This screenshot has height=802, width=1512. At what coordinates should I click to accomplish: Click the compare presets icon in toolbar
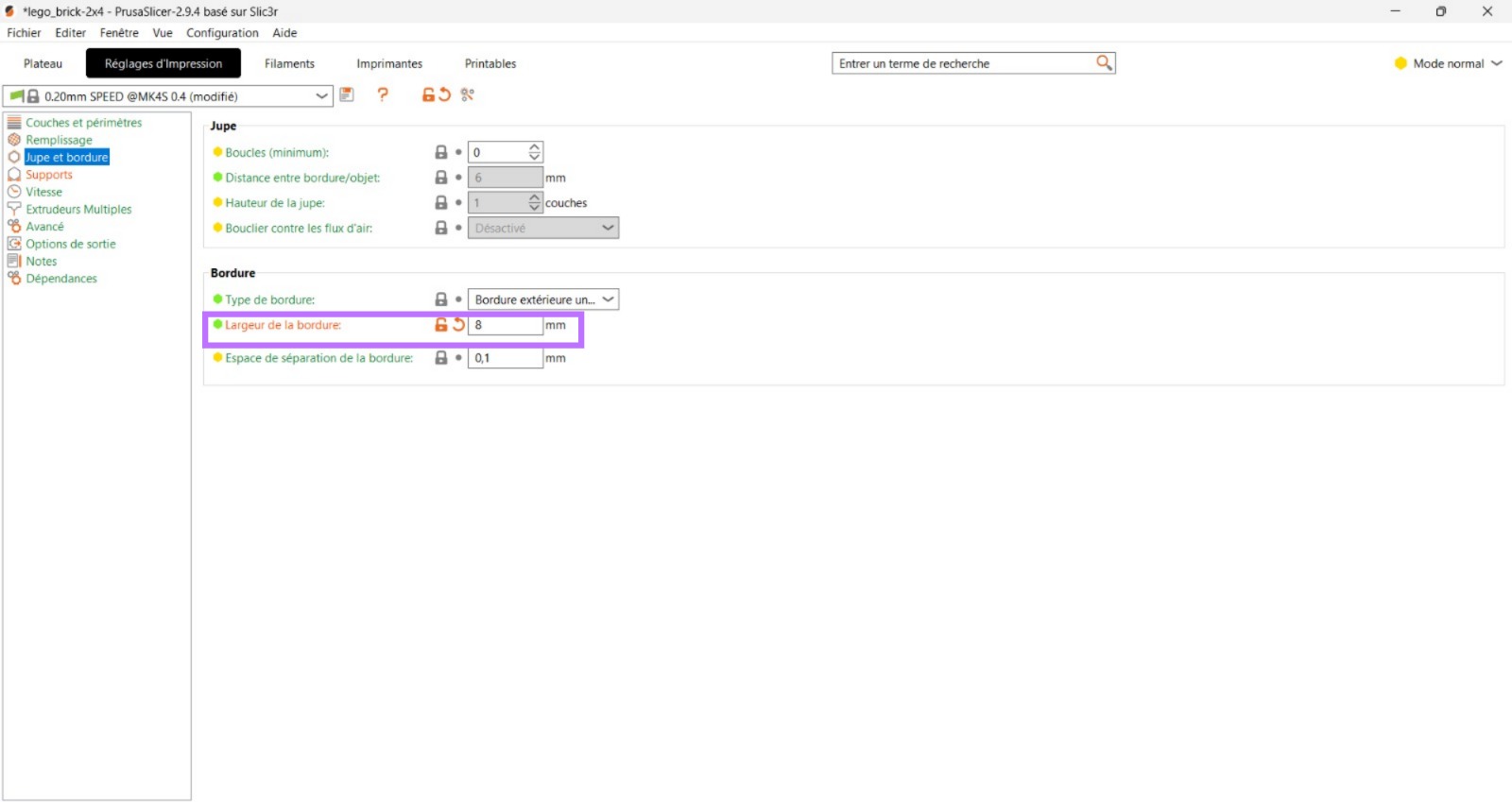pos(468,94)
